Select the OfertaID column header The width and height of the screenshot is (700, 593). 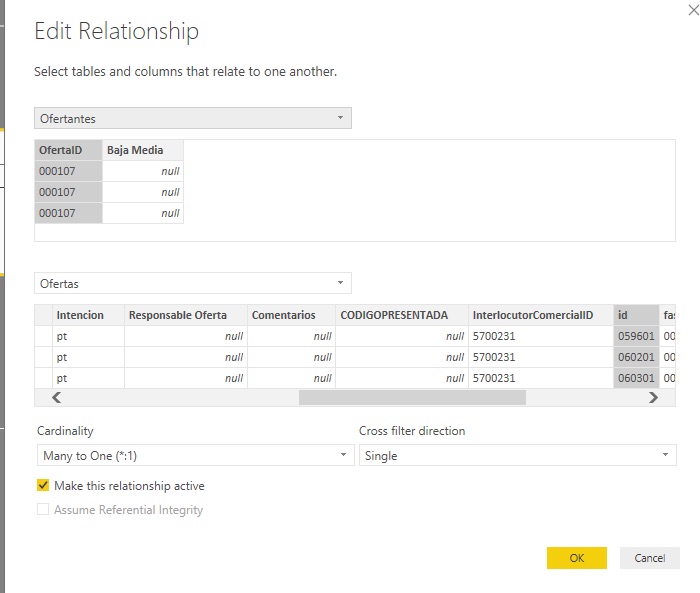[x=68, y=150]
